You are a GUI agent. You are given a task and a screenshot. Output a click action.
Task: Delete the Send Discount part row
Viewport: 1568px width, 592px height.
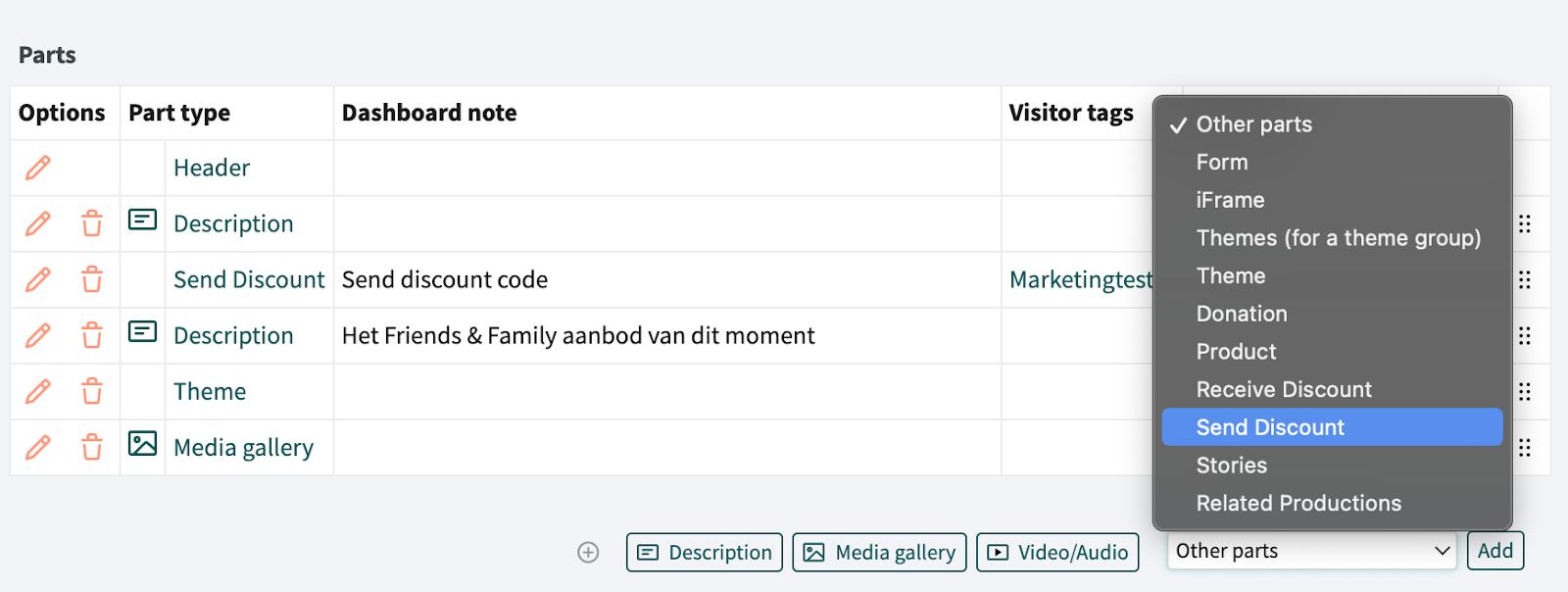(92, 280)
